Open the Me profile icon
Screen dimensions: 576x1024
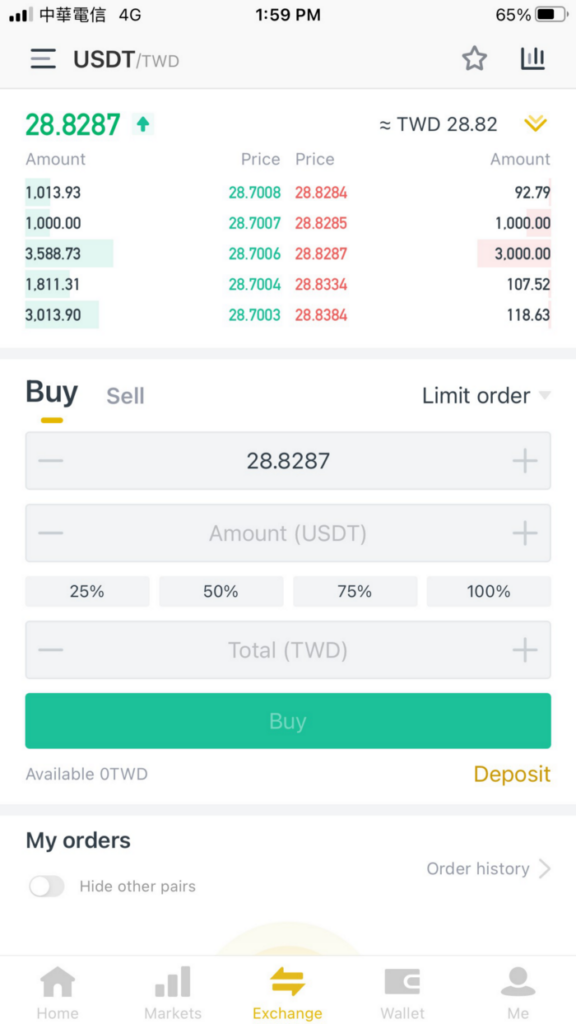coord(518,982)
